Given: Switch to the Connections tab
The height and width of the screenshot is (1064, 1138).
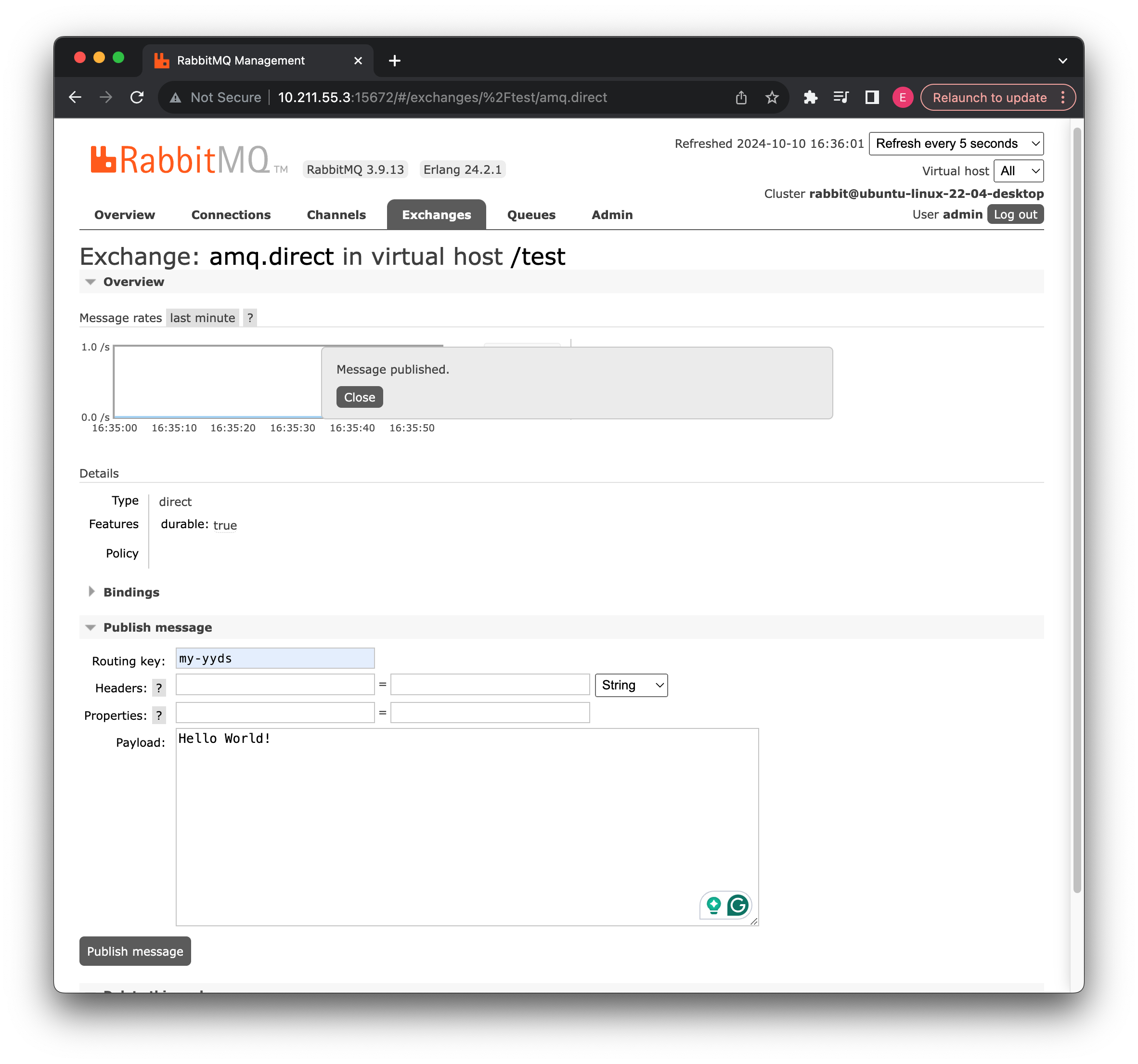Looking at the screenshot, I should click(x=231, y=215).
